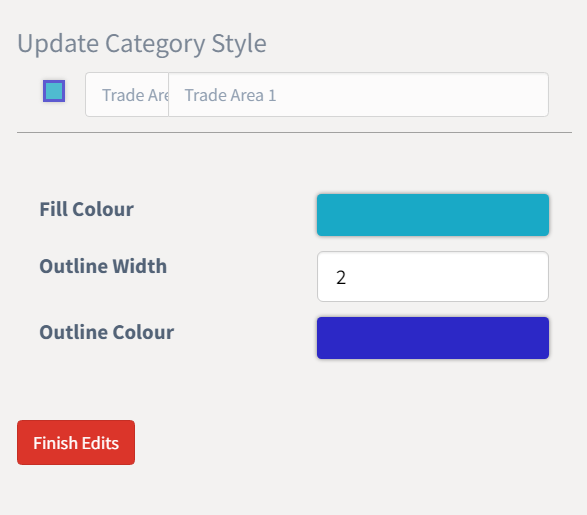Click the truncated Trade Are field
Viewport: 587px width, 515px height.
pos(127,95)
